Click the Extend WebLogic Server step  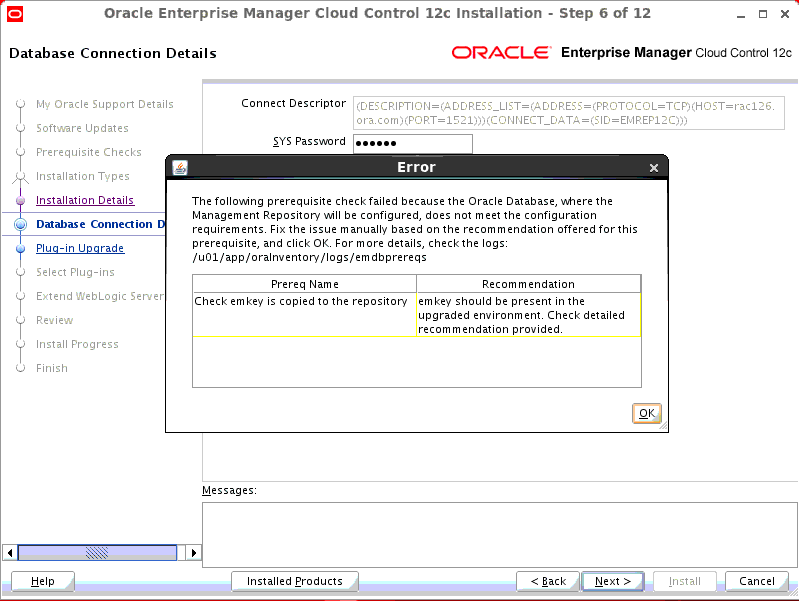100,296
